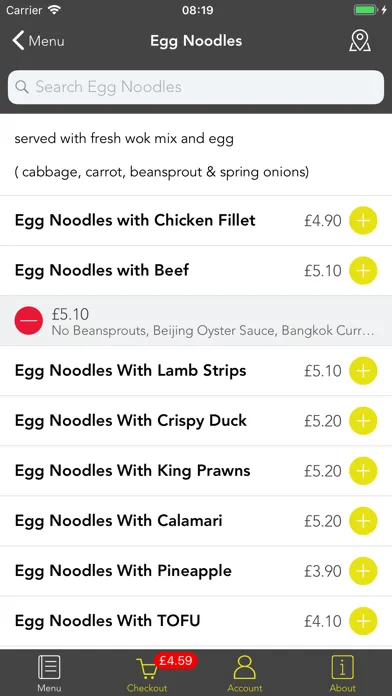
Task: Add Egg Noodles with Beef to order
Action: (x=363, y=270)
